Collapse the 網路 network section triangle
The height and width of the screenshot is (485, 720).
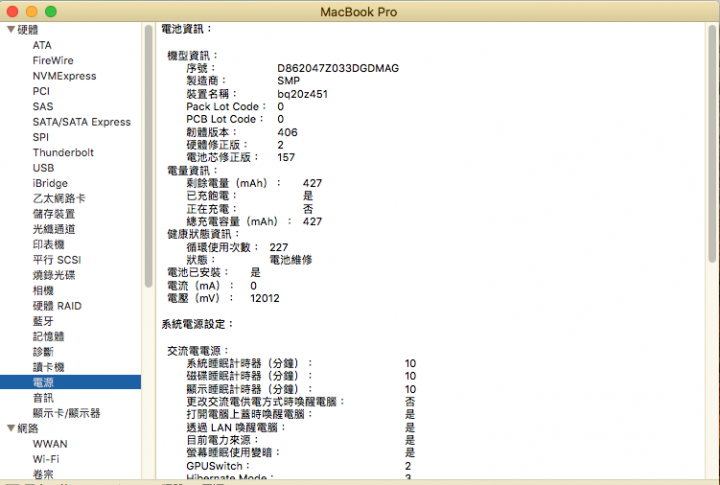point(11,428)
